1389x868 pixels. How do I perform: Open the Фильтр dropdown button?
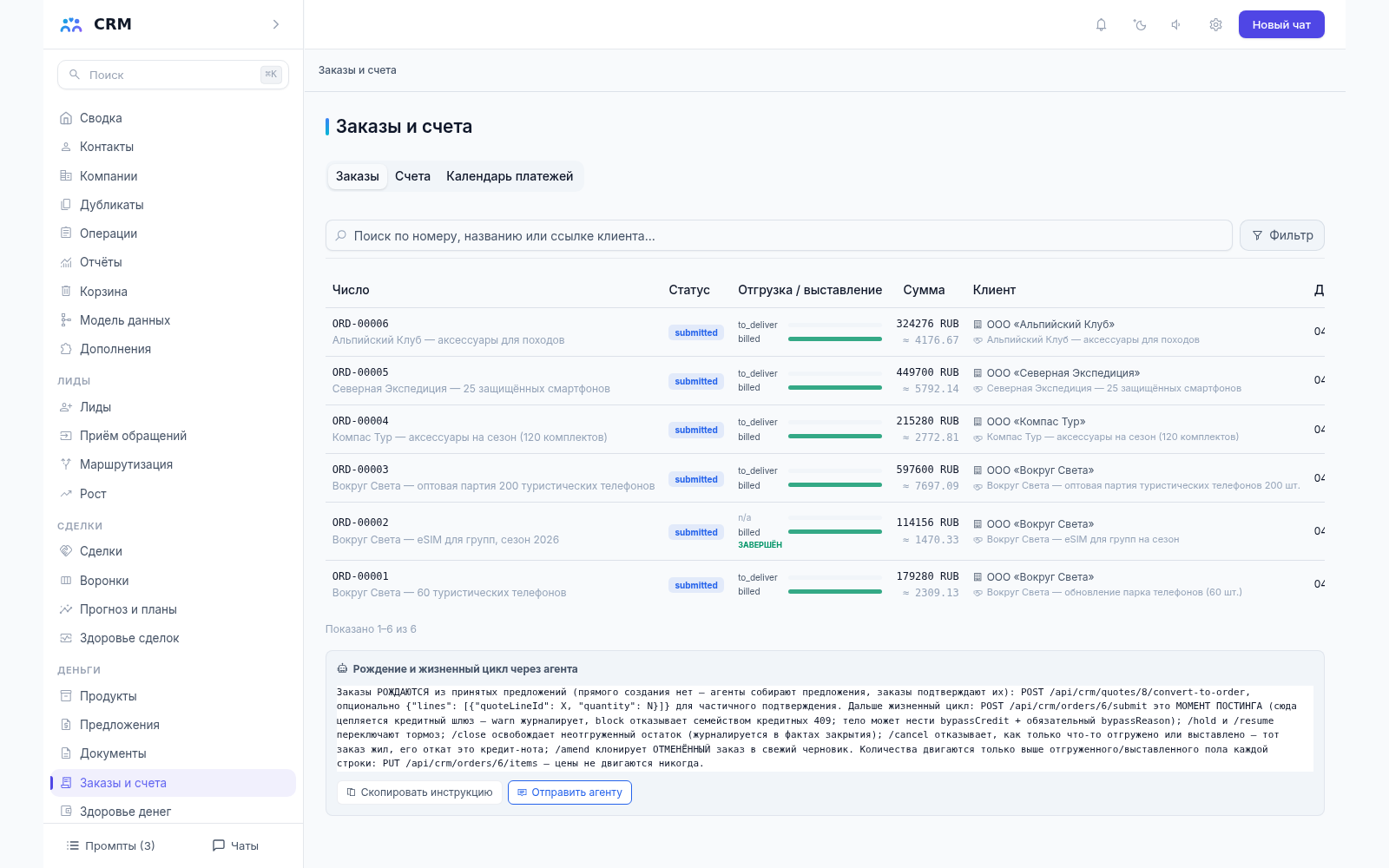1282,235
